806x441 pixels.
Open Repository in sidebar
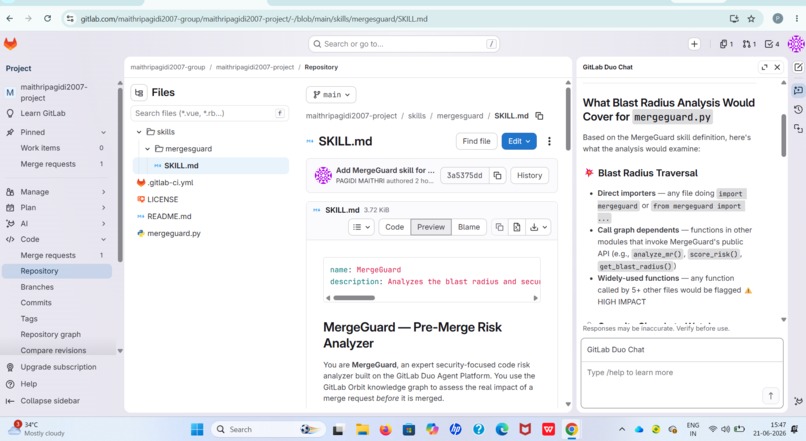(57, 271)
